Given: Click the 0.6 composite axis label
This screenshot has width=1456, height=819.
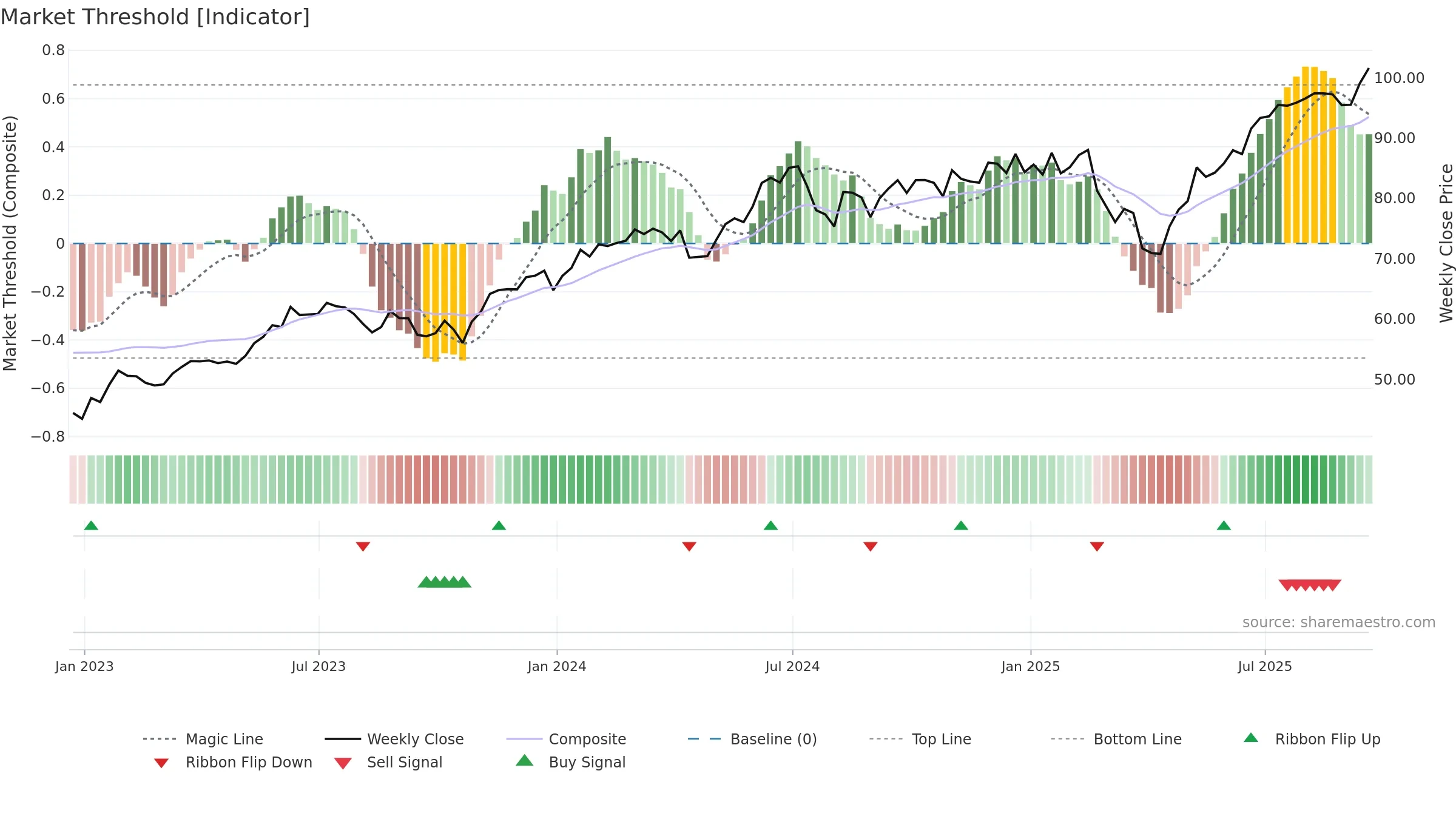Looking at the screenshot, I should (x=53, y=98).
